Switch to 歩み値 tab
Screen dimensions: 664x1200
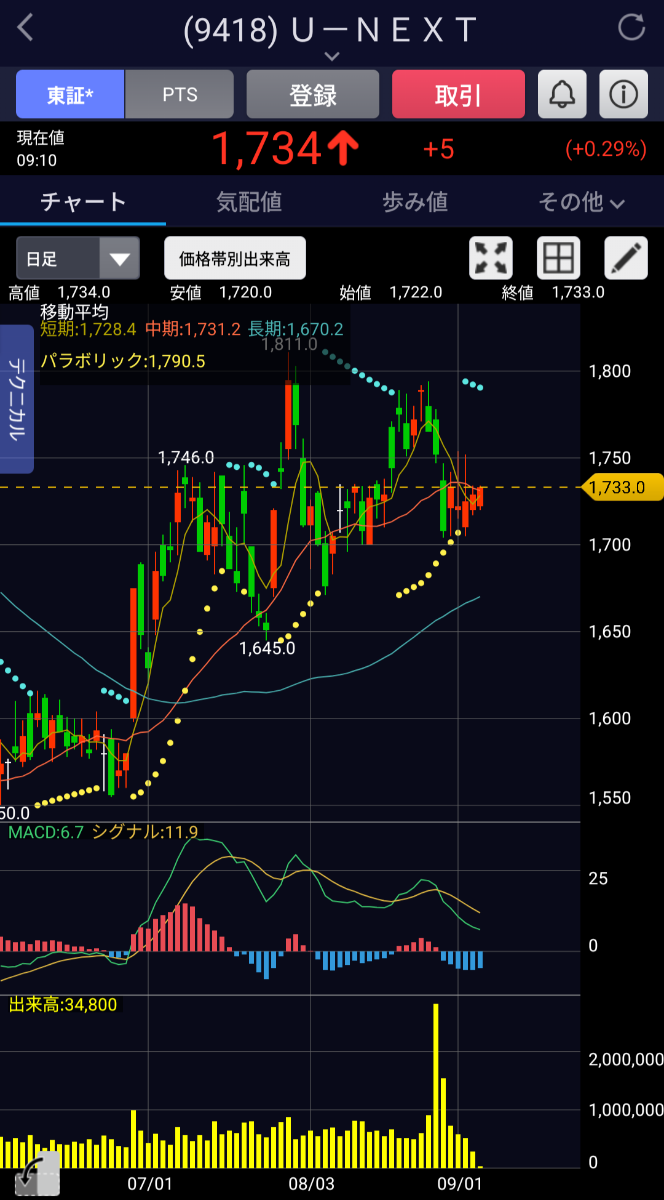pos(415,202)
